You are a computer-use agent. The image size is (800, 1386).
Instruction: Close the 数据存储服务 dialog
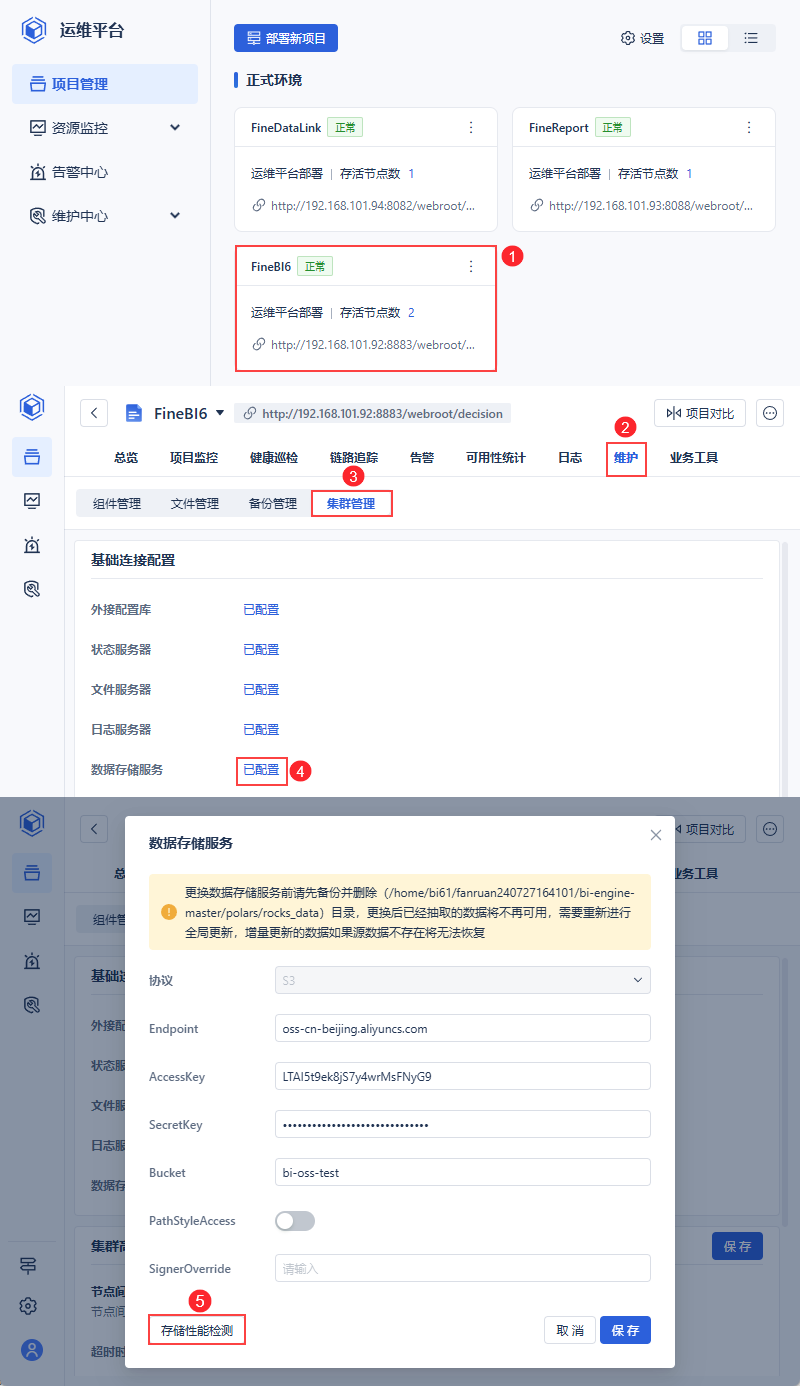pos(656,835)
